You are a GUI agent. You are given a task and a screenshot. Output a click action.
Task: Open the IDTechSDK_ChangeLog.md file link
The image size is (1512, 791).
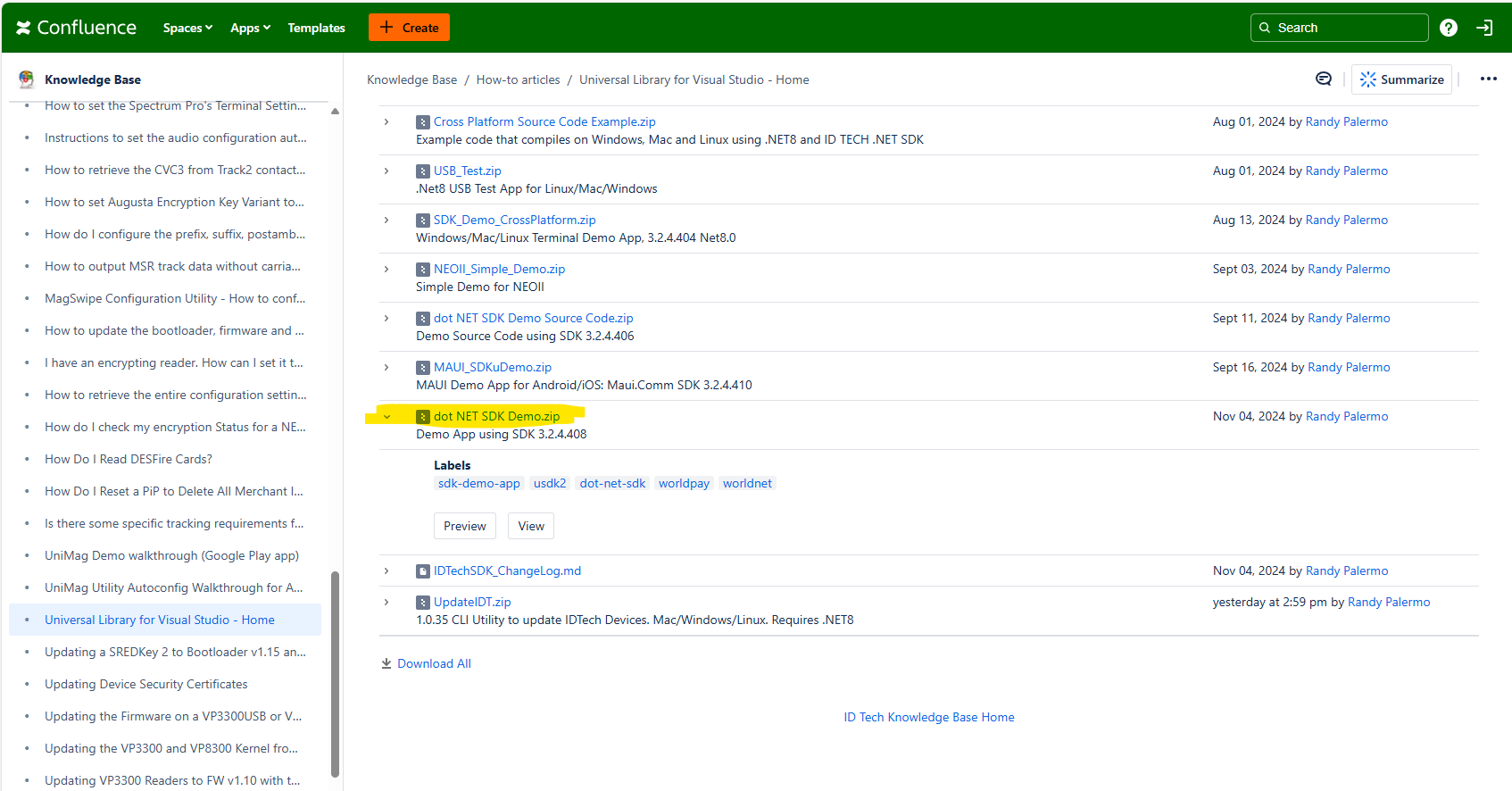coord(507,570)
